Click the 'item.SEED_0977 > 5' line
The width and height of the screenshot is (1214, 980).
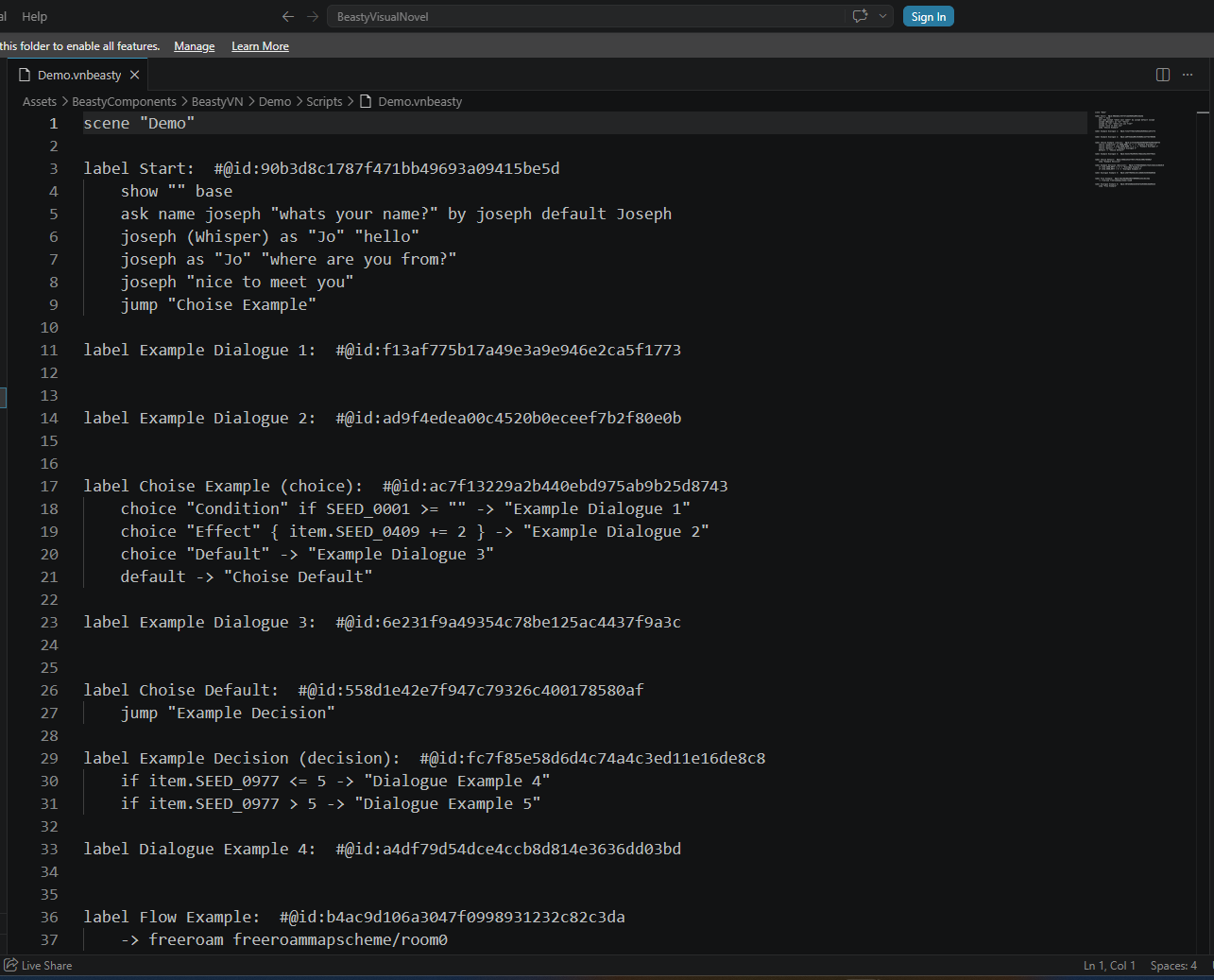tap(331, 803)
